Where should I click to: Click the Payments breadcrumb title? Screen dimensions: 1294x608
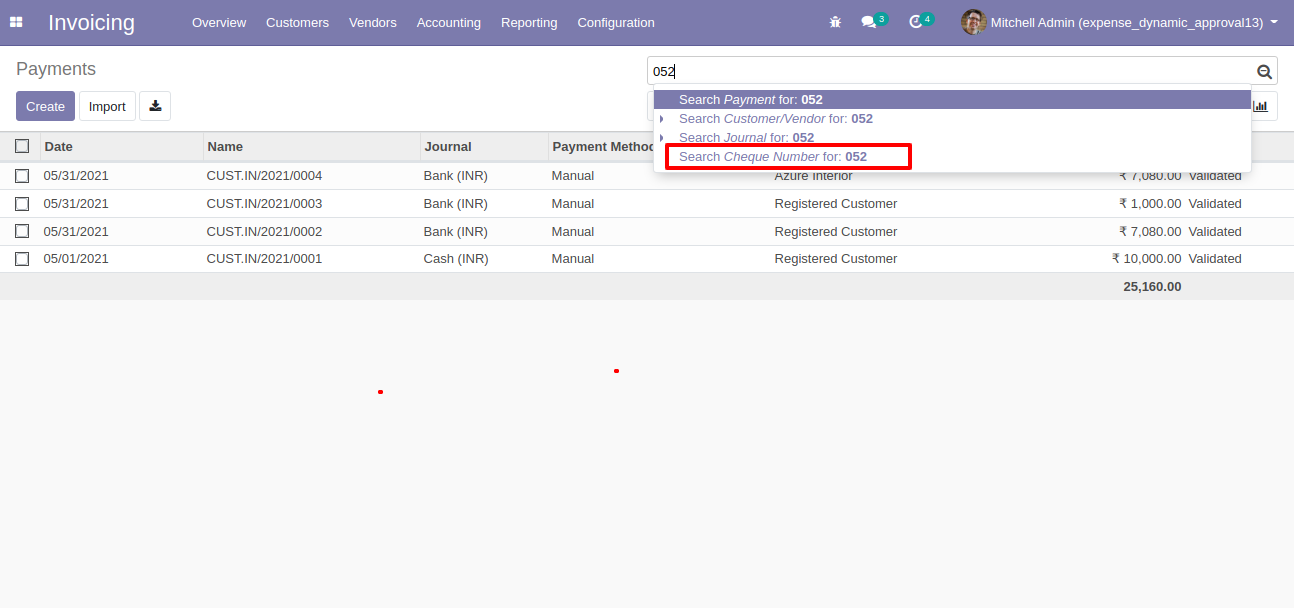pyautogui.click(x=56, y=69)
